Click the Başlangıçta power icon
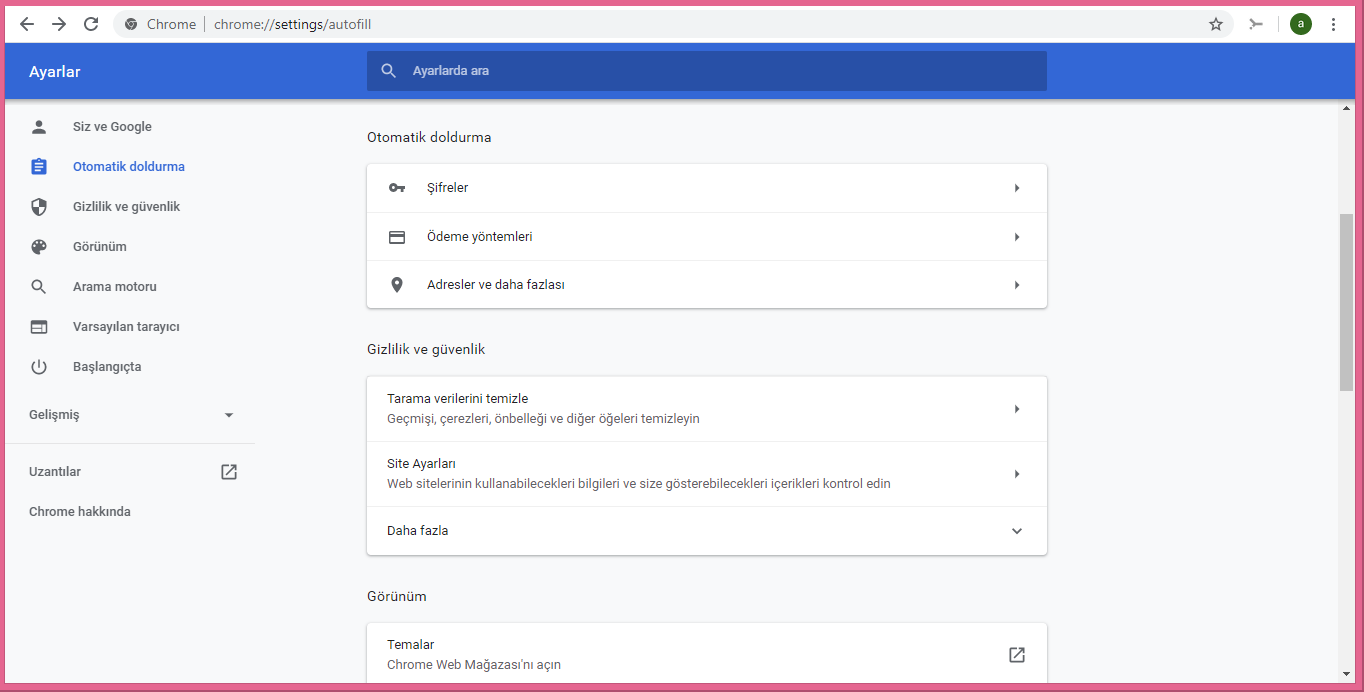 pos(38,366)
